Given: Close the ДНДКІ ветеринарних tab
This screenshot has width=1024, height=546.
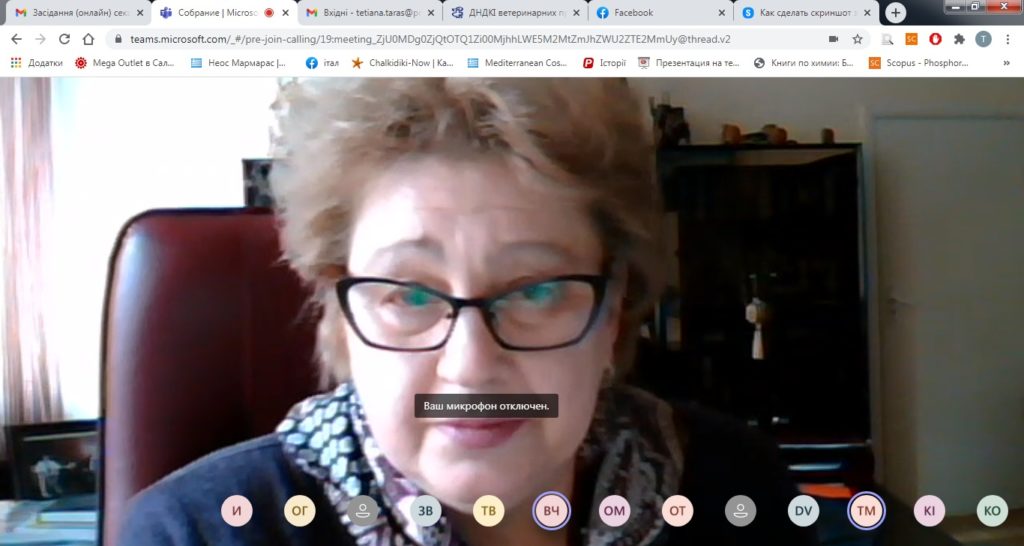Looking at the screenshot, I should coord(576,12).
